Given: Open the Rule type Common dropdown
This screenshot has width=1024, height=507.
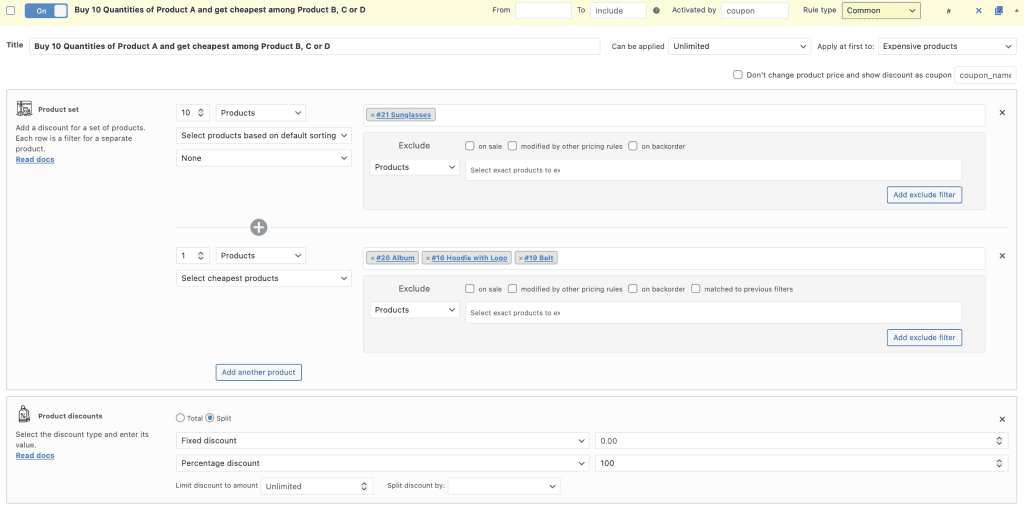Looking at the screenshot, I should pos(881,11).
